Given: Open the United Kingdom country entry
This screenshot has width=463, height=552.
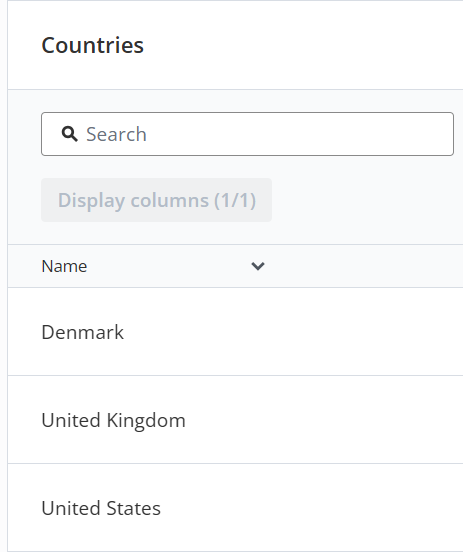Looking at the screenshot, I should pyautogui.click(x=113, y=421).
